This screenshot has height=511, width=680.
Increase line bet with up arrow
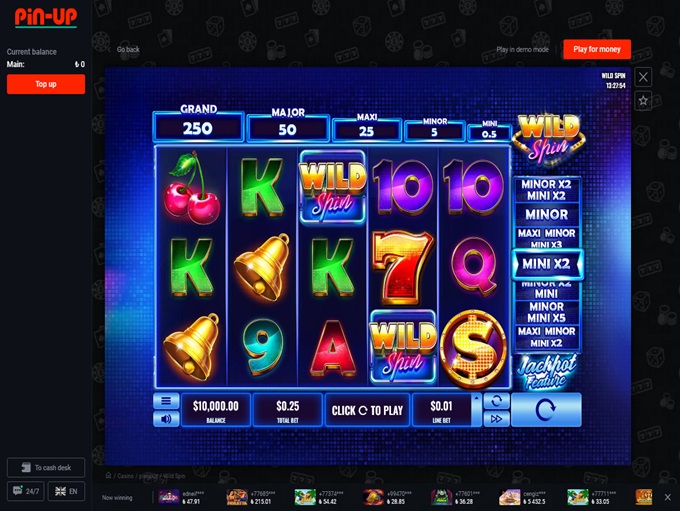(477, 398)
